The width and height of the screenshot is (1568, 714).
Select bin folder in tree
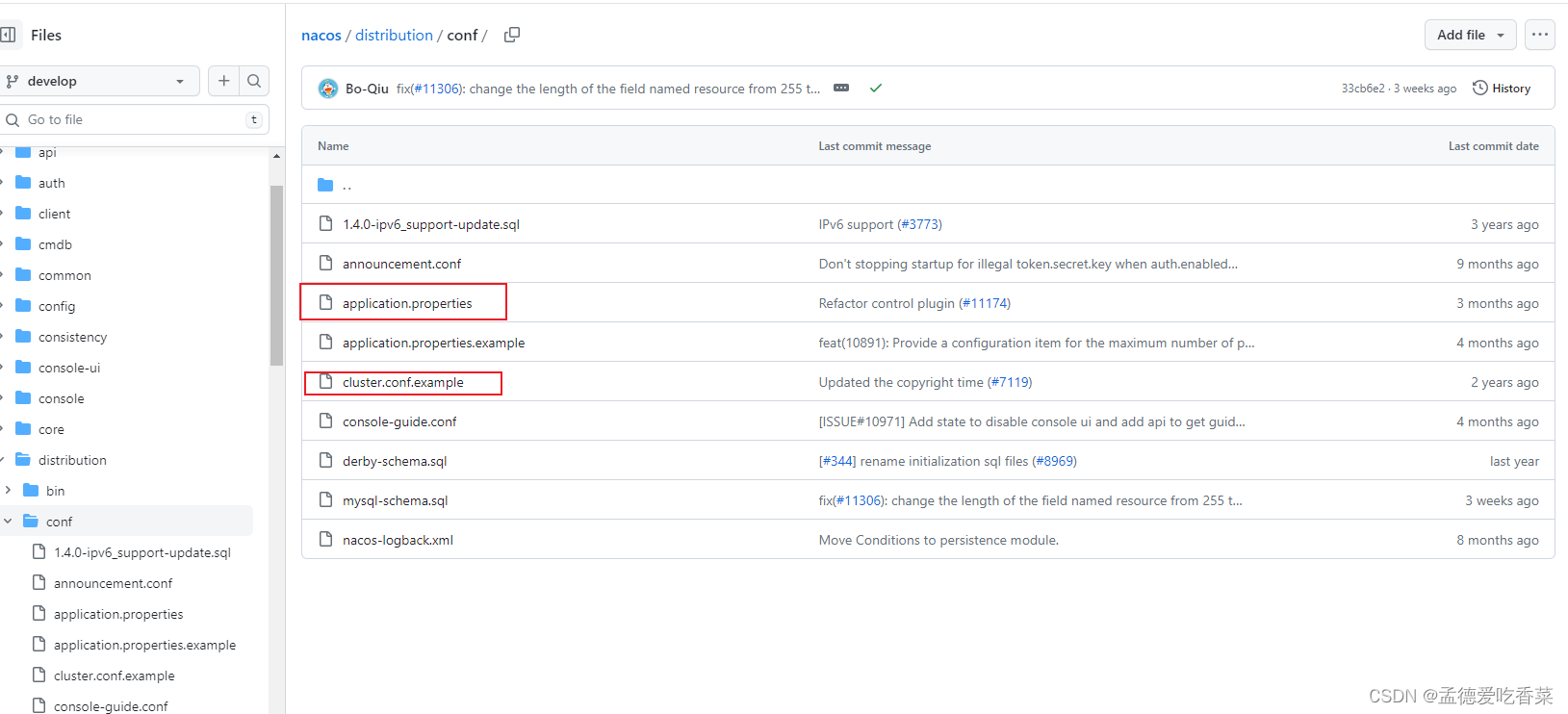pyautogui.click(x=55, y=491)
